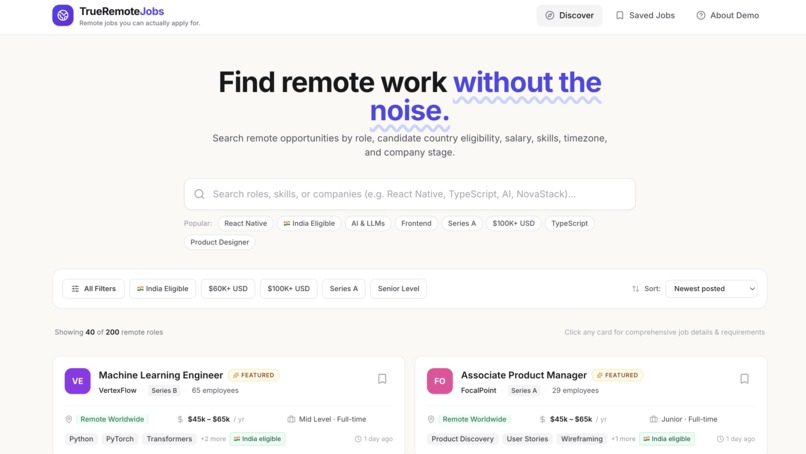Toggle the Senior Level quick filter

tap(398, 288)
